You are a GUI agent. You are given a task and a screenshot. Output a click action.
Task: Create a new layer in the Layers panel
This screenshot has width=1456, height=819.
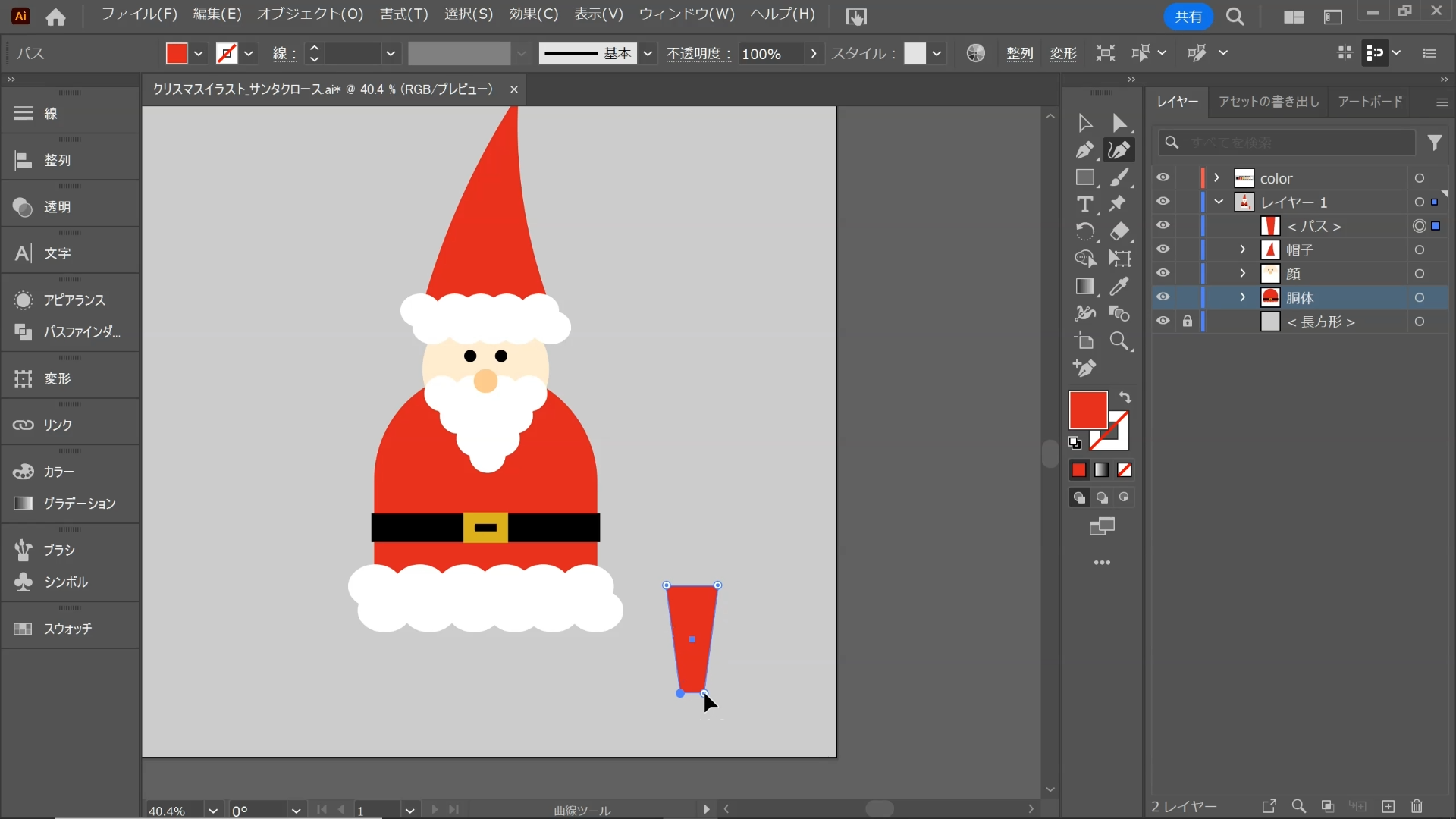(1388, 806)
